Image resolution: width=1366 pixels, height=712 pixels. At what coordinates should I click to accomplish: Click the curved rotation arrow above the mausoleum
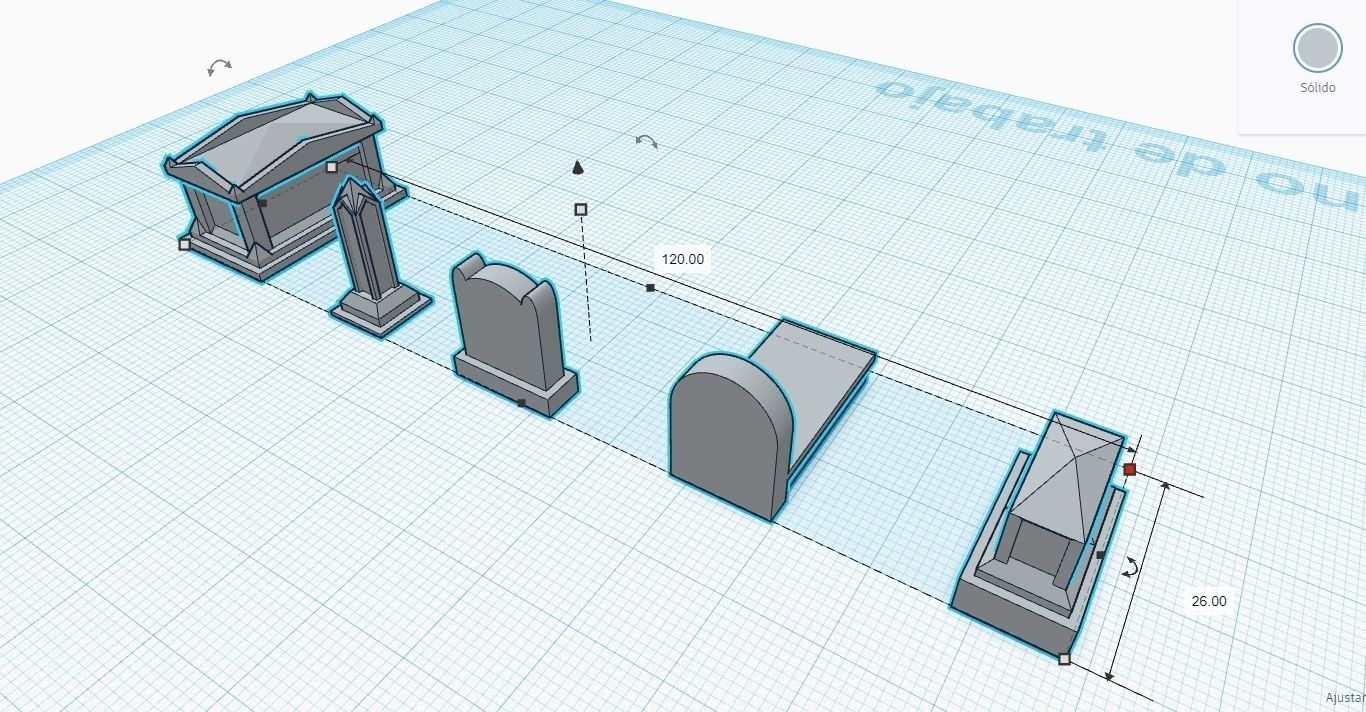click(219, 65)
